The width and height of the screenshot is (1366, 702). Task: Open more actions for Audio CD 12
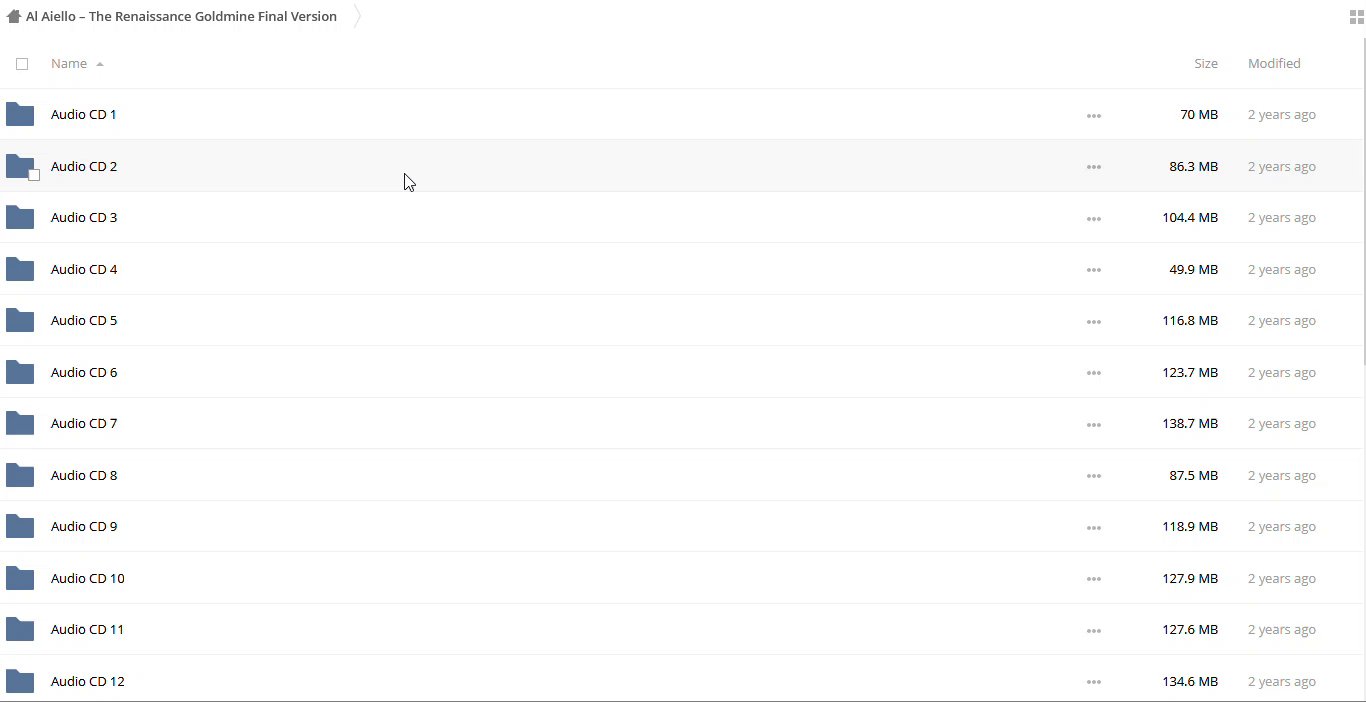point(1093,683)
